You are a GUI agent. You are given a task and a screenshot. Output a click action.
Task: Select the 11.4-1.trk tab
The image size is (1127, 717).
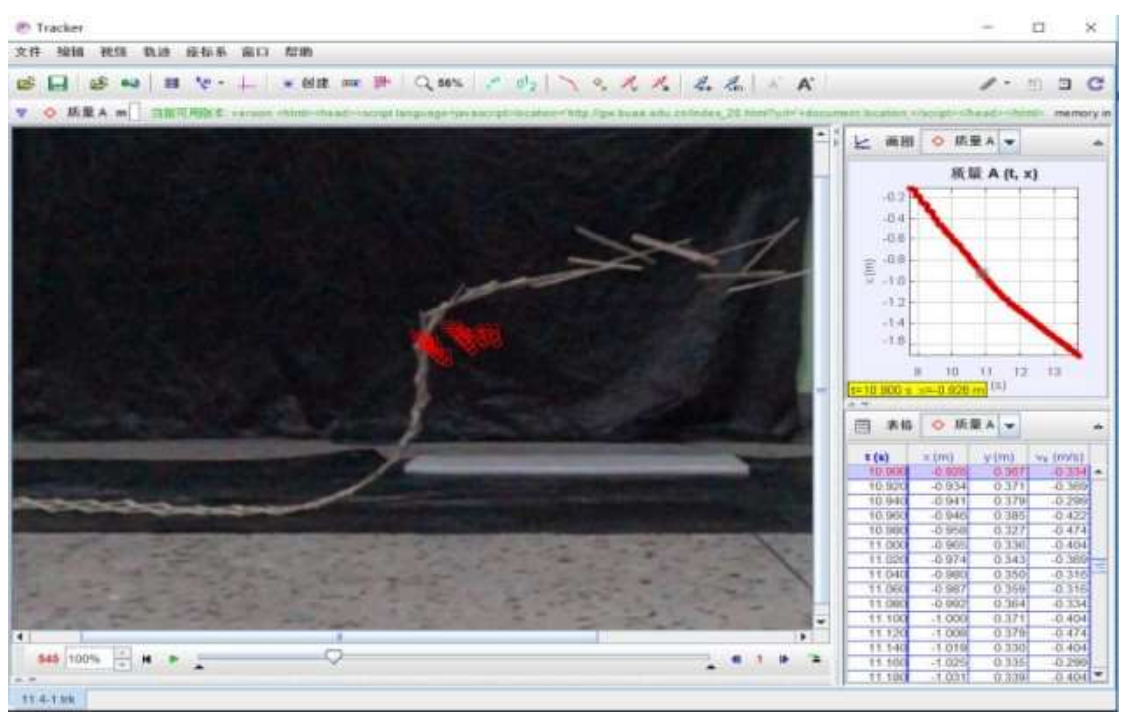click(47, 698)
